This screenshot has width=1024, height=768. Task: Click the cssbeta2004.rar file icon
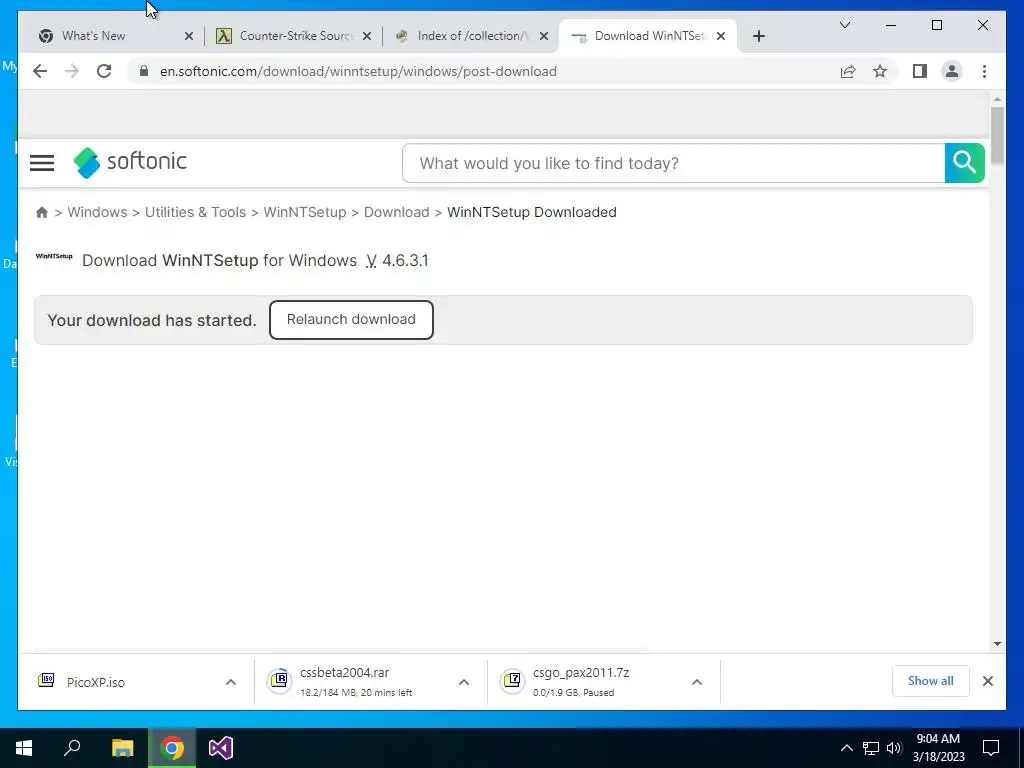(279, 680)
